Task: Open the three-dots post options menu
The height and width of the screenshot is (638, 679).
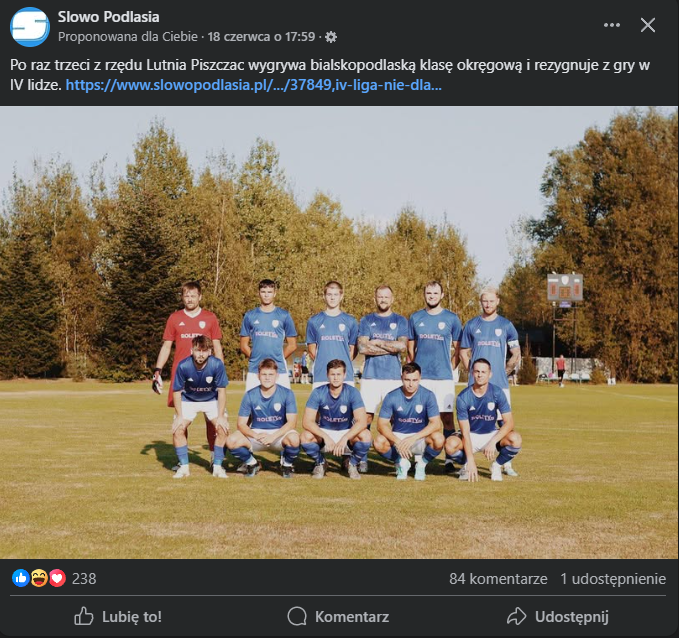Action: coord(612,25)
